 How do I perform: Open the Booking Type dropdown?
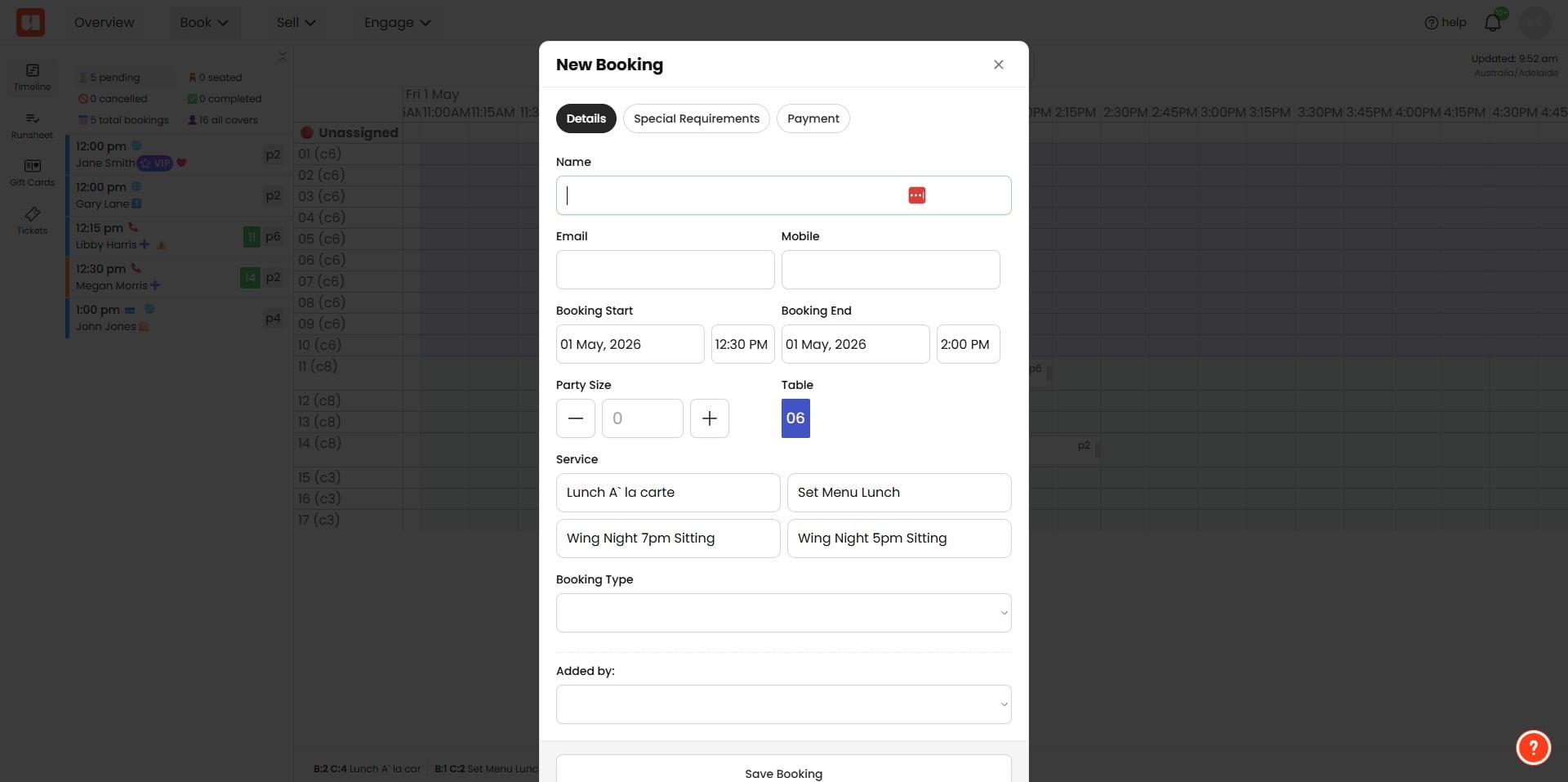(784, 613)
